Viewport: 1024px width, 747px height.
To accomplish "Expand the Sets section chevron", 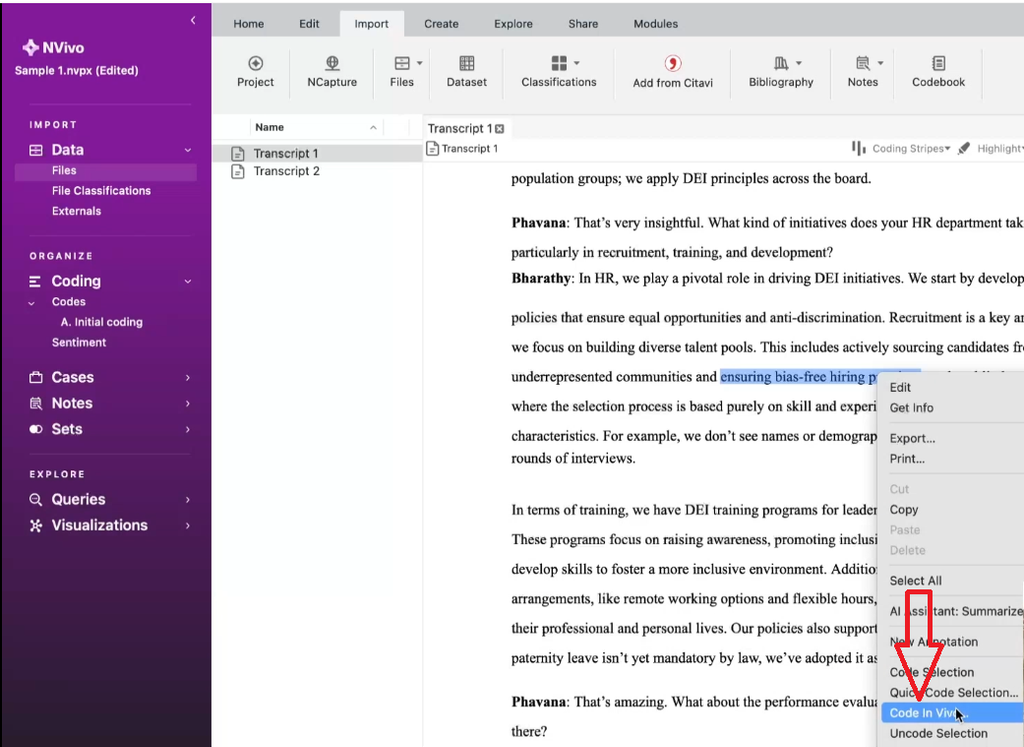I will (188, 429).
